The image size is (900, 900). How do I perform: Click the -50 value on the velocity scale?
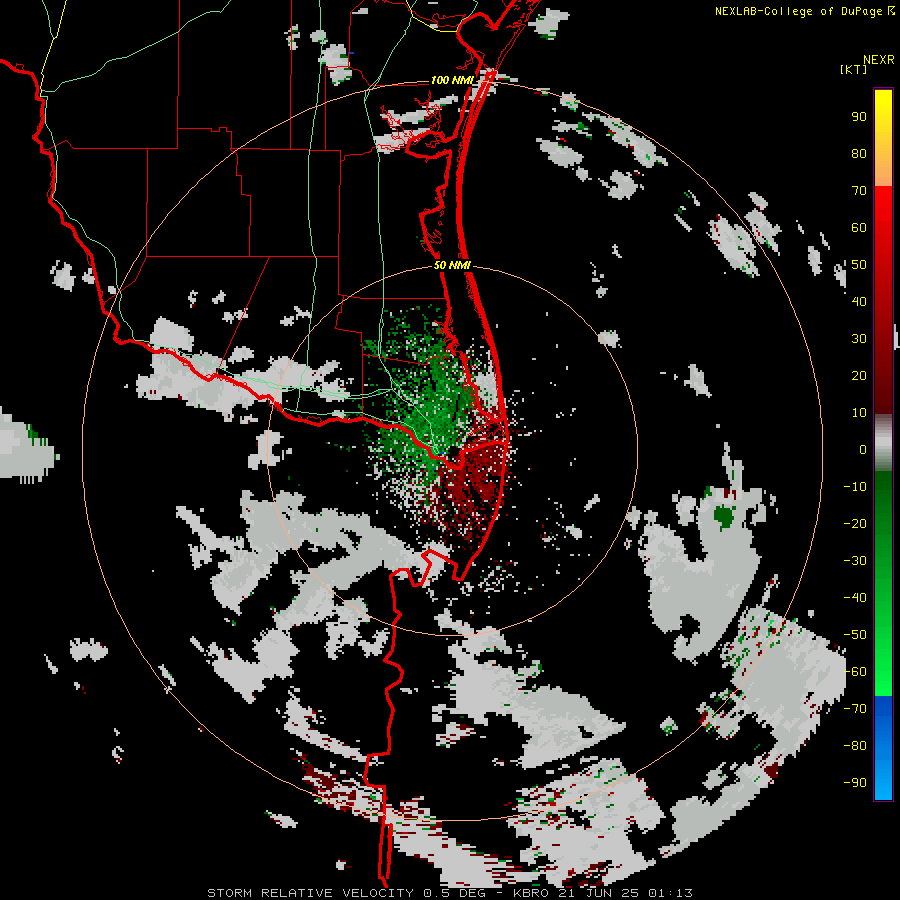(855, 635)
